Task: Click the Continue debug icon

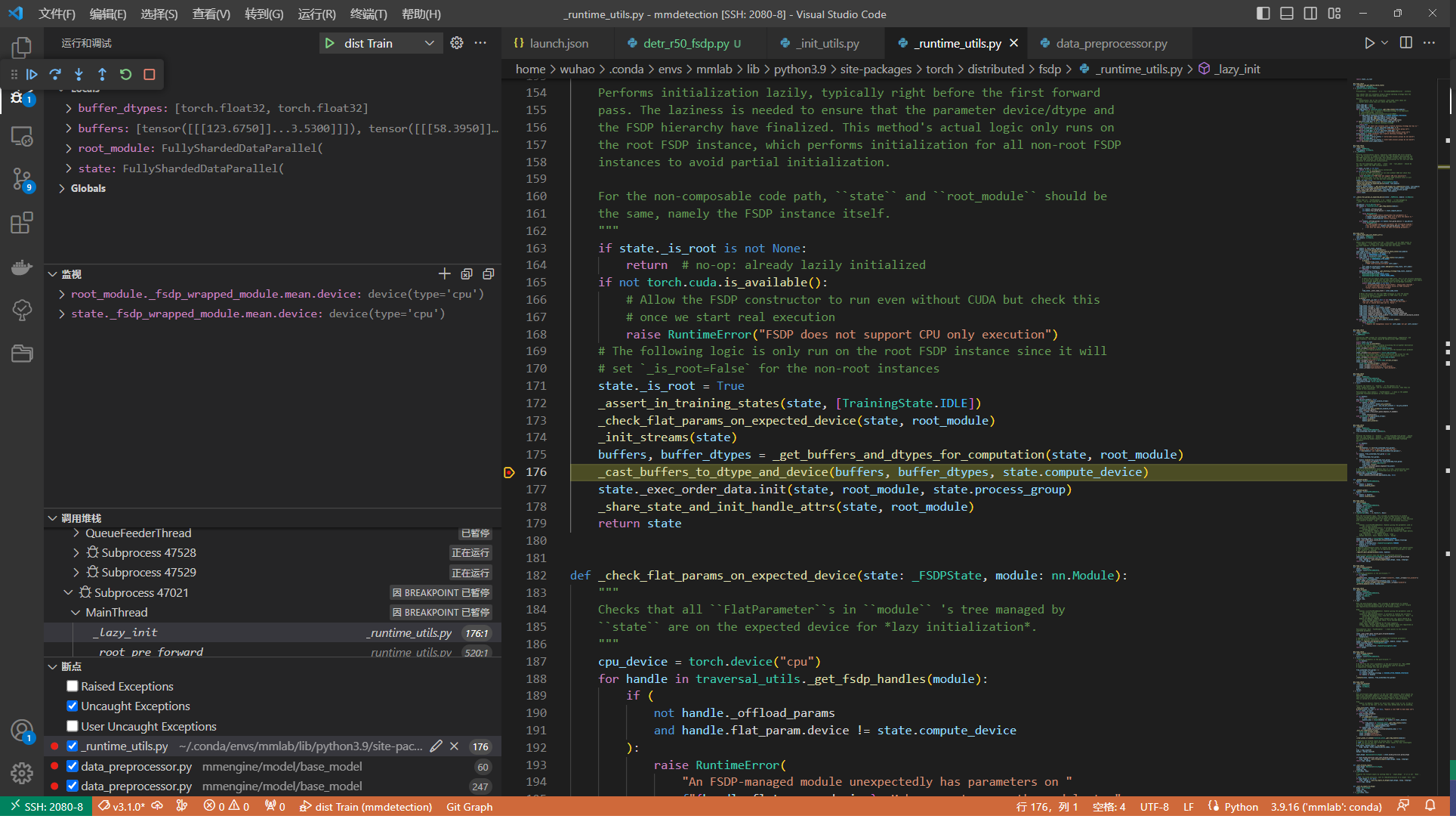Action: tap(32, 74)
